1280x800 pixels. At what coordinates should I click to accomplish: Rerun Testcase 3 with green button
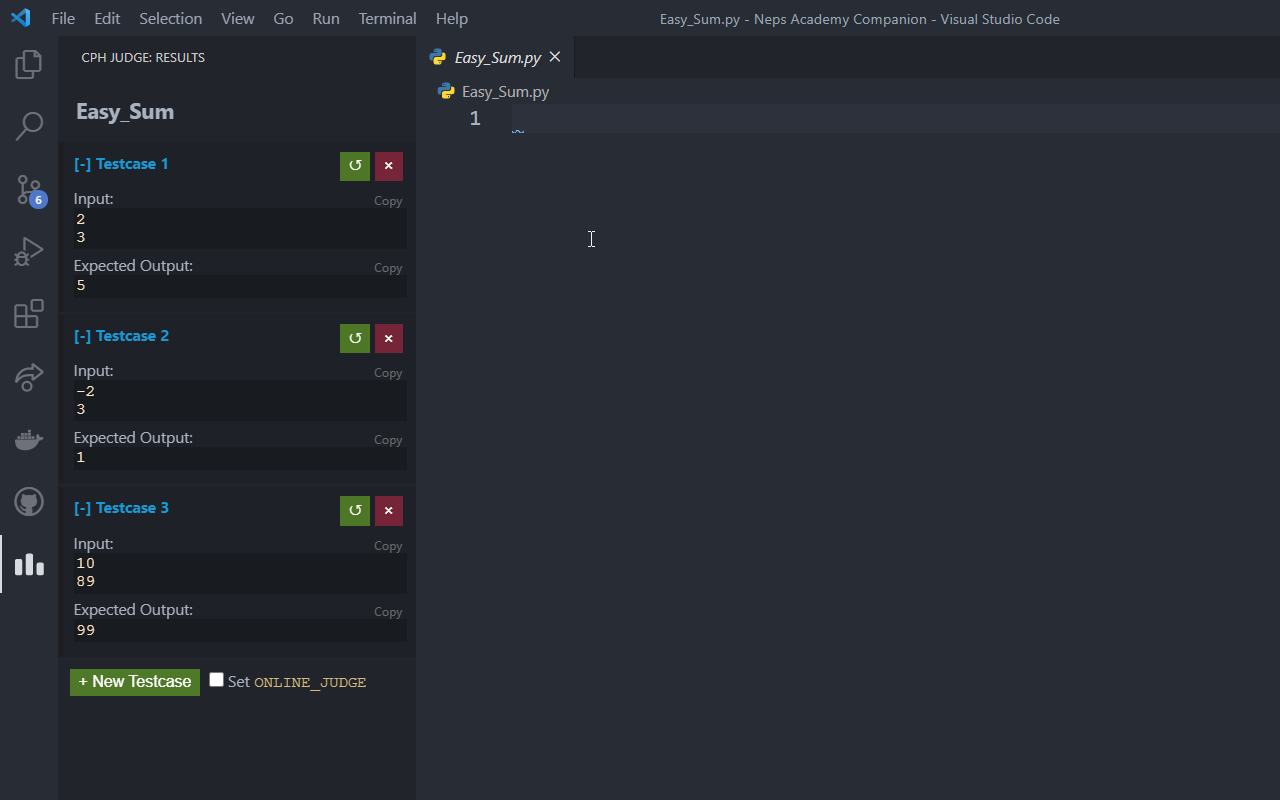(355, 510)
